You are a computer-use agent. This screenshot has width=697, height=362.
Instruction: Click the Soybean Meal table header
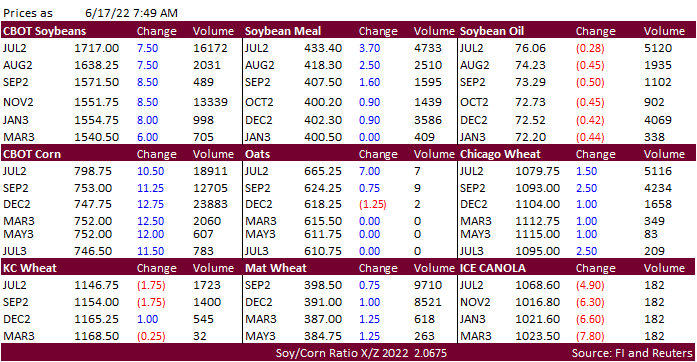tap(283, 31)
